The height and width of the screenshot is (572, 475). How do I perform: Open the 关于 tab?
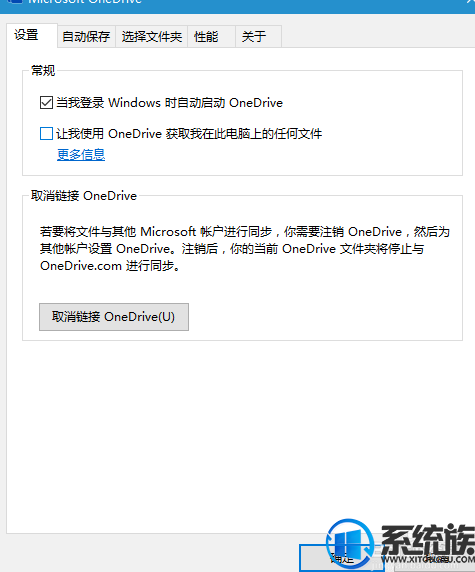pos(259,36)
